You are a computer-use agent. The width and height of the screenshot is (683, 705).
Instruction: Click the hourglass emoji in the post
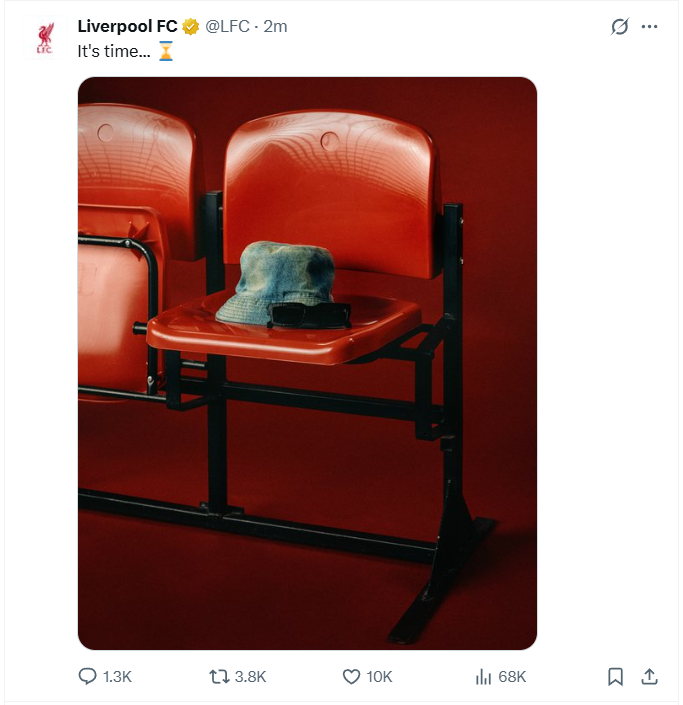(x=165, y=51)
